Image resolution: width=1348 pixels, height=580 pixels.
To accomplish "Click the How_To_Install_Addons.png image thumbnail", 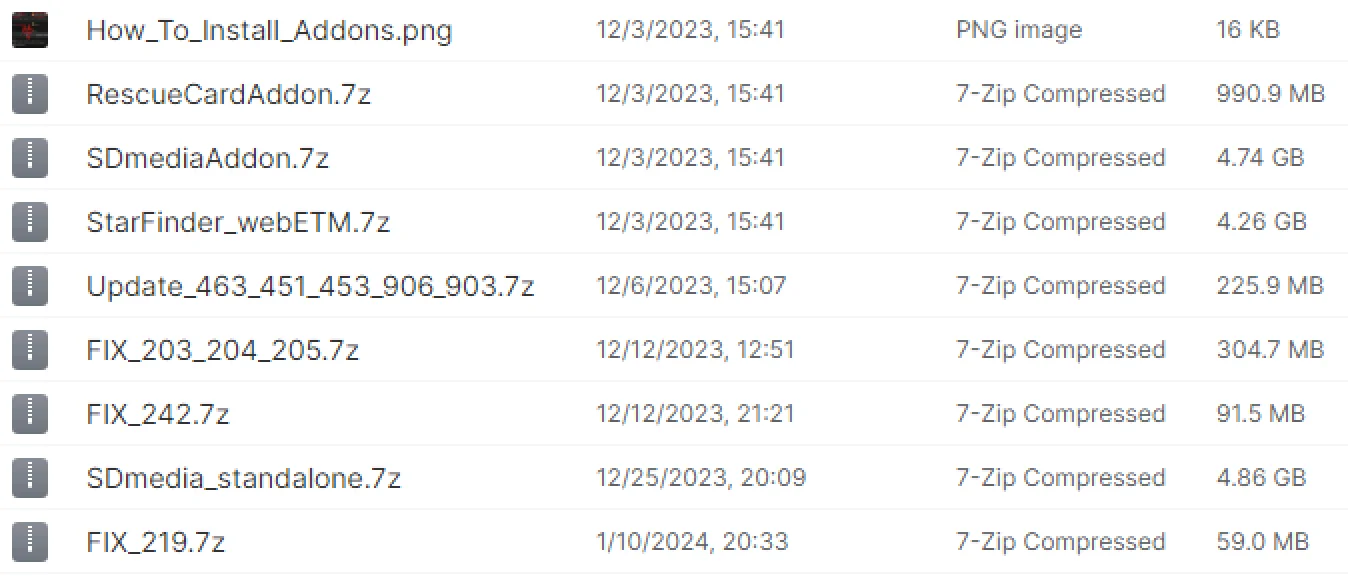I will point(30,30).
